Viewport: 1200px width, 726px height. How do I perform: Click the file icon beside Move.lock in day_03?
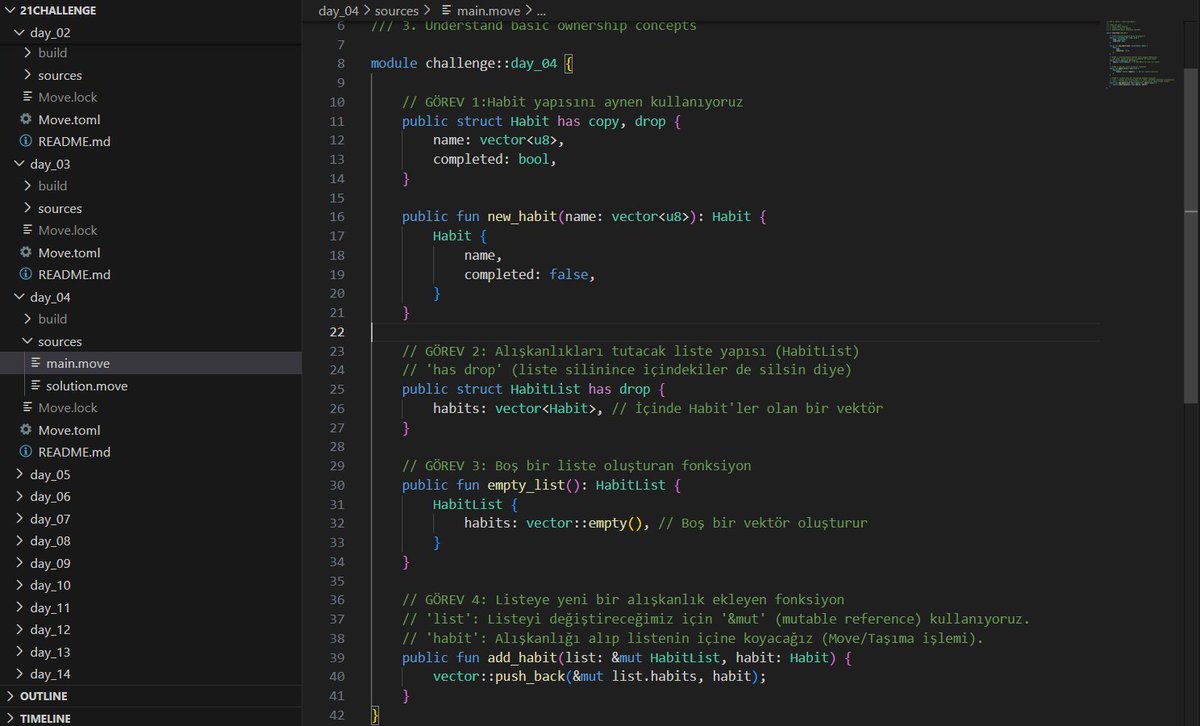coord(27,231)
